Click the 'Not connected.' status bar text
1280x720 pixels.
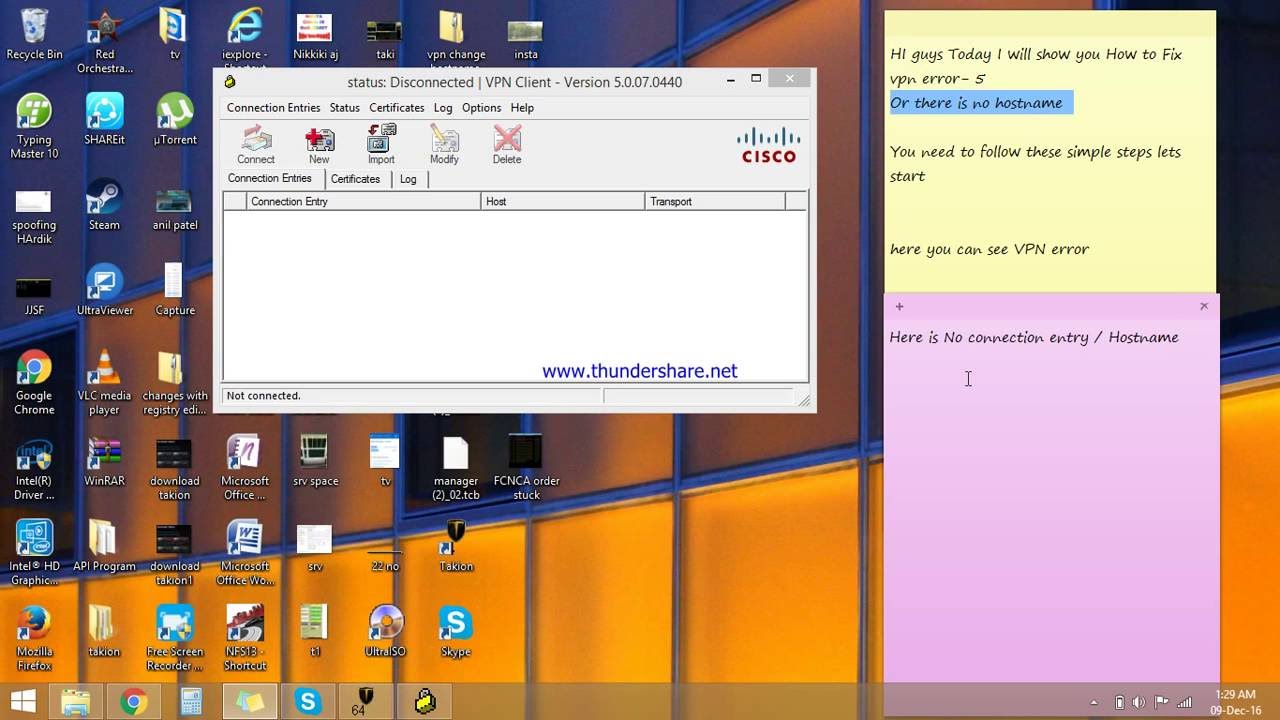(x=264, y=396)
